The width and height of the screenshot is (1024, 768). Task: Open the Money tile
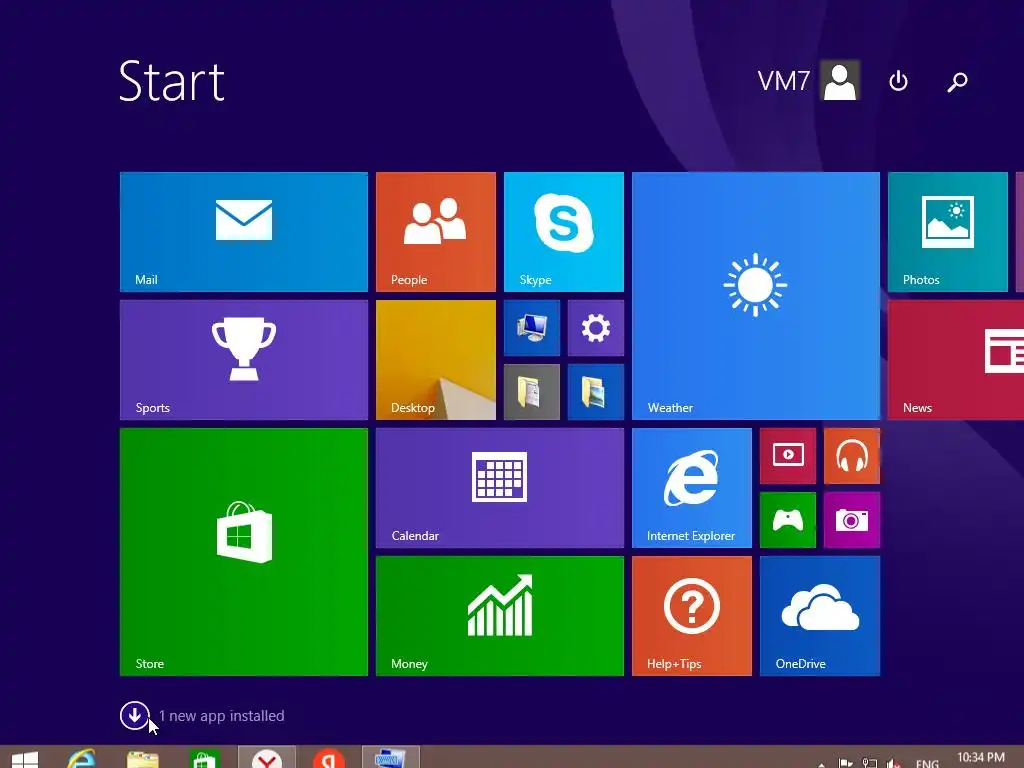click(500, 616)
